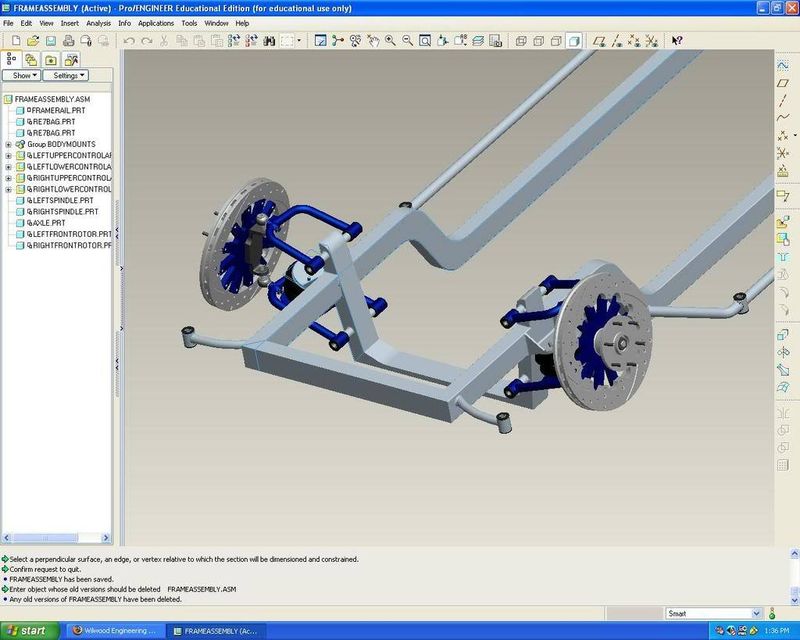Toggle wireframe display mode
The height and width of the screenshot is (640, 800).
click(x=521, y=41)
